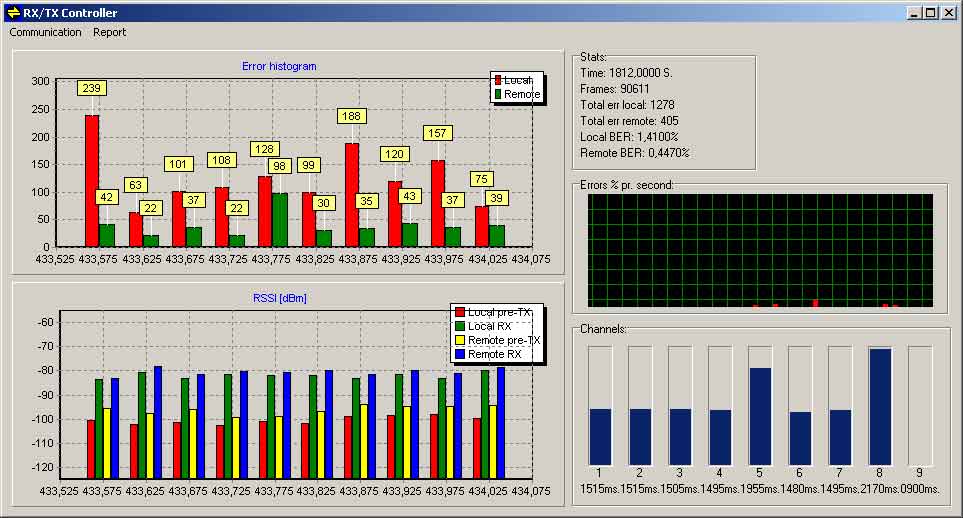Click the Error histogram chart title
963x518 pixels.
[x=279, y=66]
